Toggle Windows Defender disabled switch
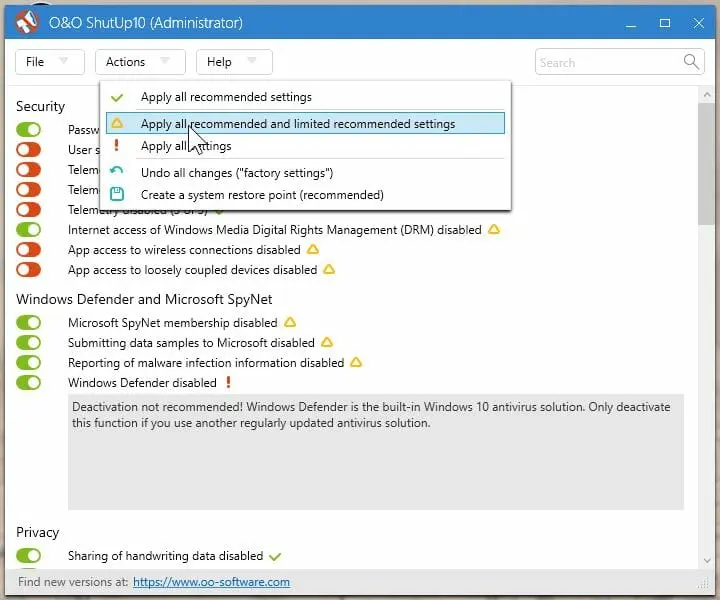This screenshot has height=600, width=720. [29, 383]
